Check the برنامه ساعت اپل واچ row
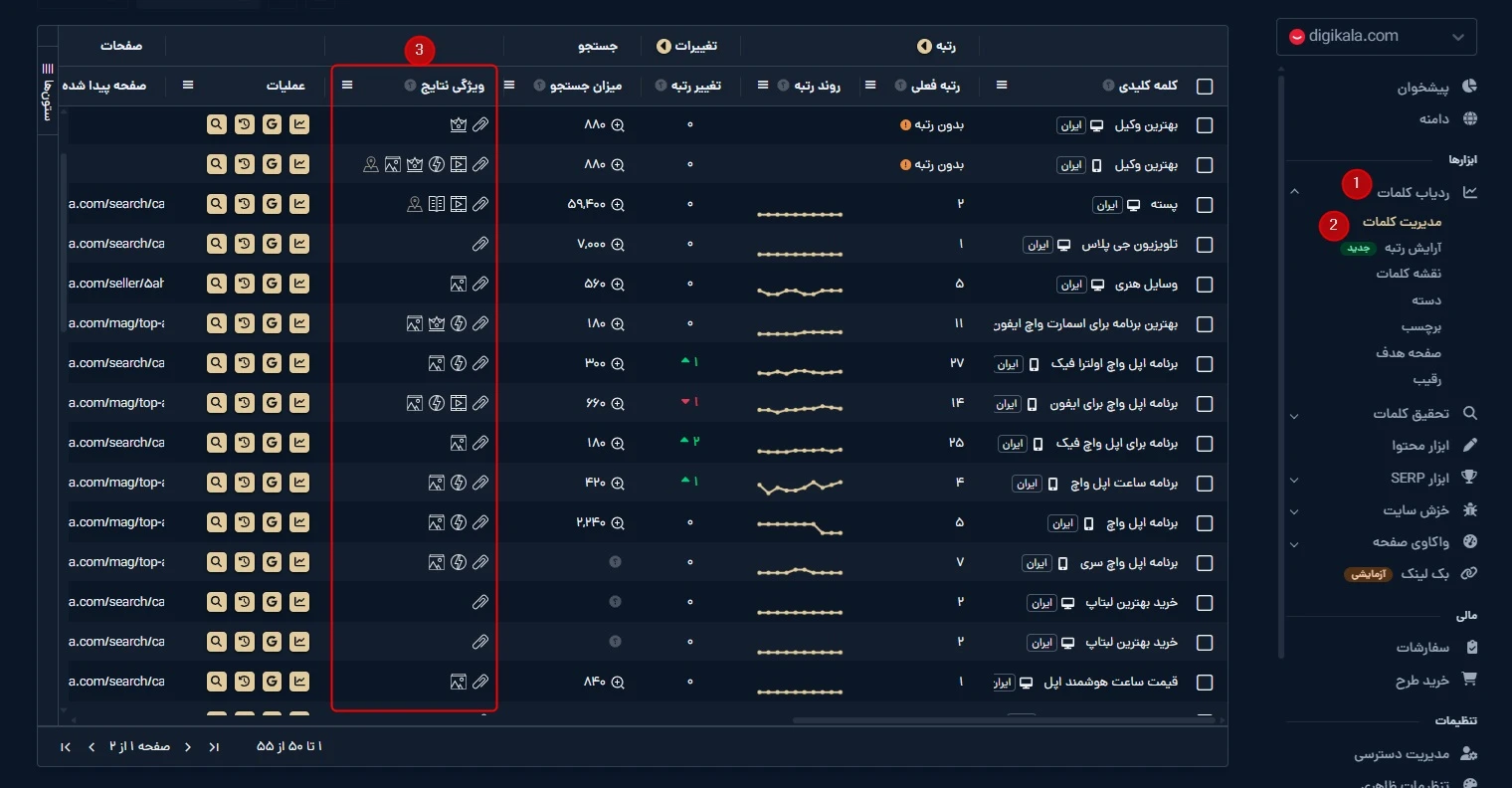Screen dimensions: 1512x788 click(1205, 484)
